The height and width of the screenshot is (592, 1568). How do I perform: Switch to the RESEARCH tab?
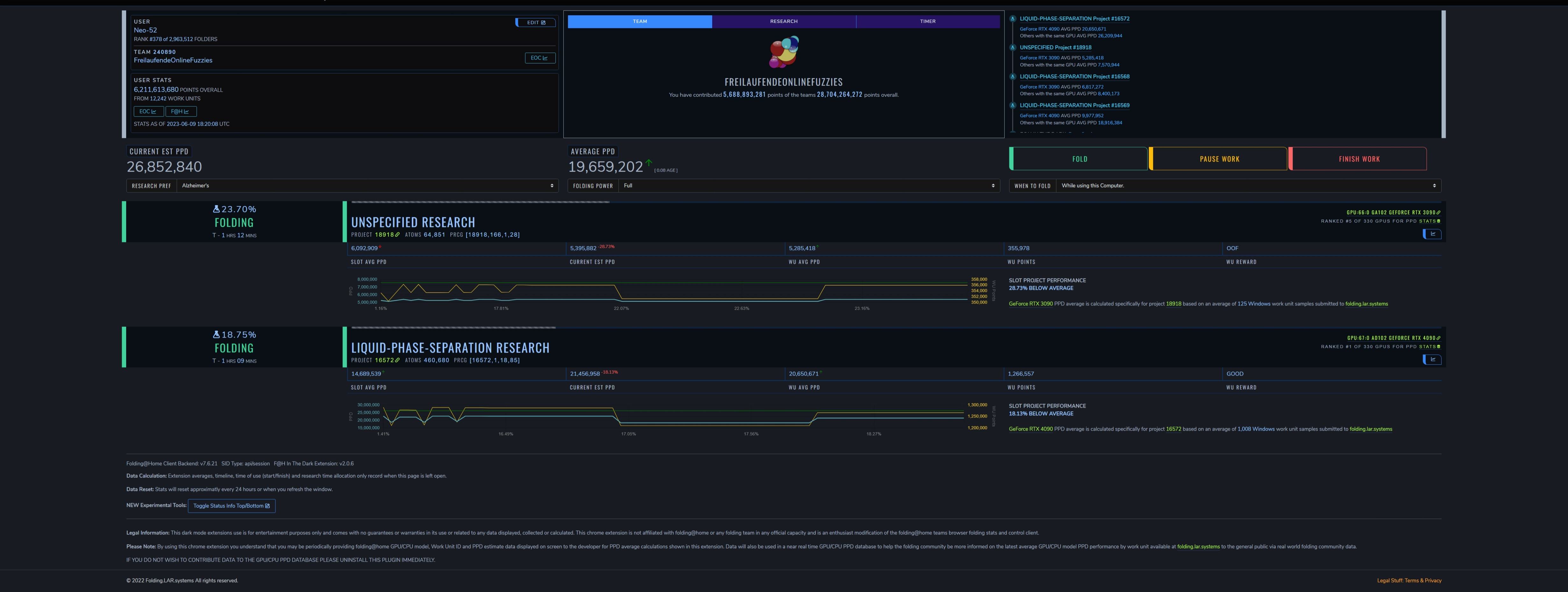[784, 21]
